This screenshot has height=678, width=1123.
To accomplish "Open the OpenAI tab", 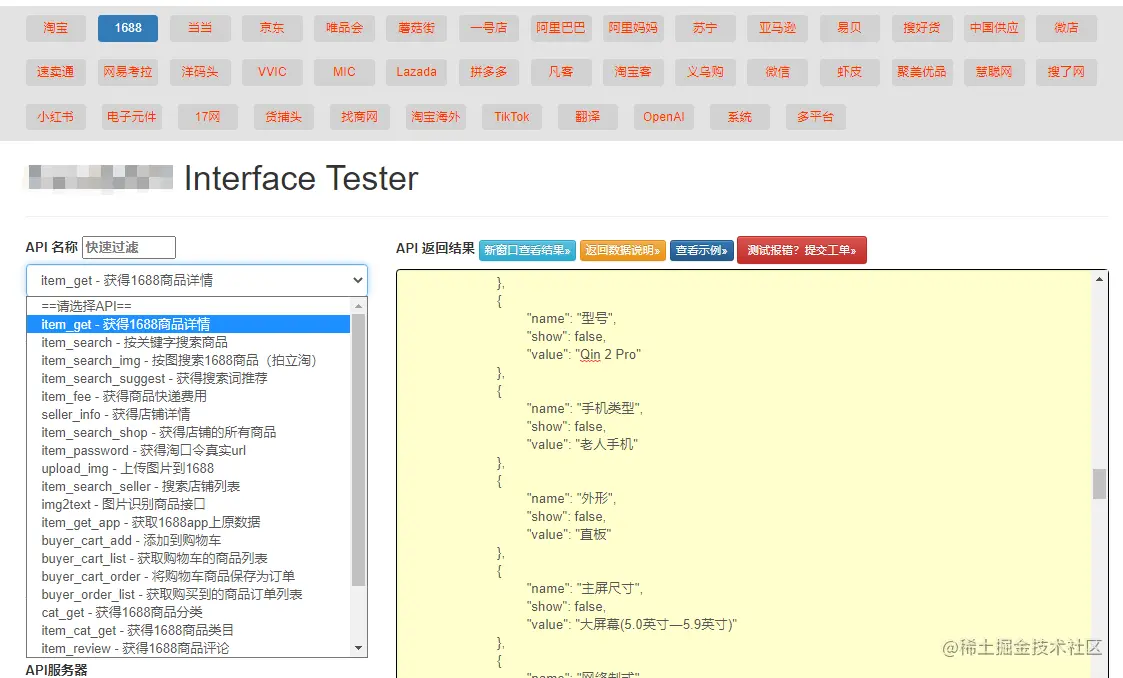I will [663, 117].
